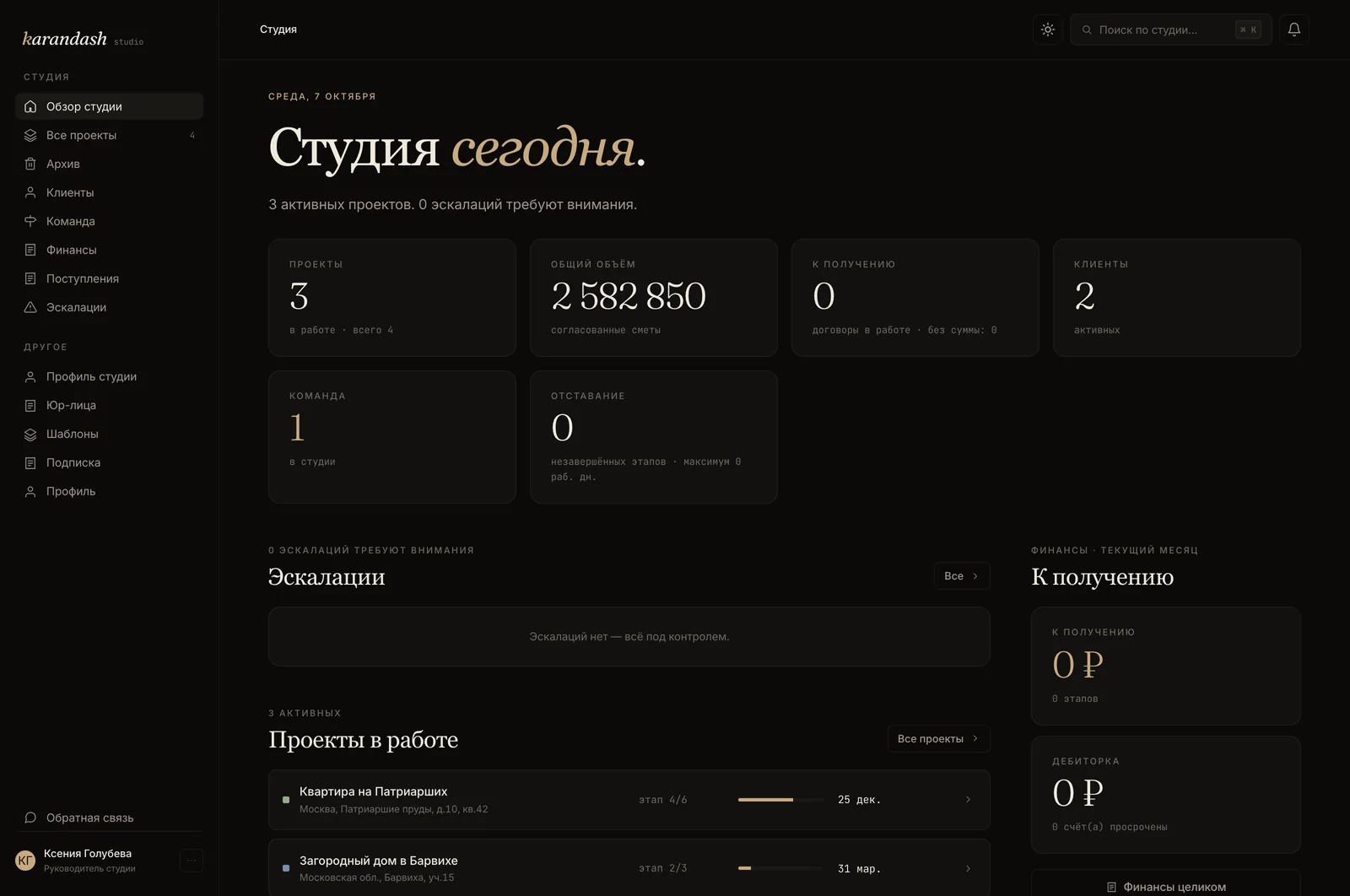Click the Подписка icon
This screenshot has width=1350, height=896.
[x=30, y=462]
